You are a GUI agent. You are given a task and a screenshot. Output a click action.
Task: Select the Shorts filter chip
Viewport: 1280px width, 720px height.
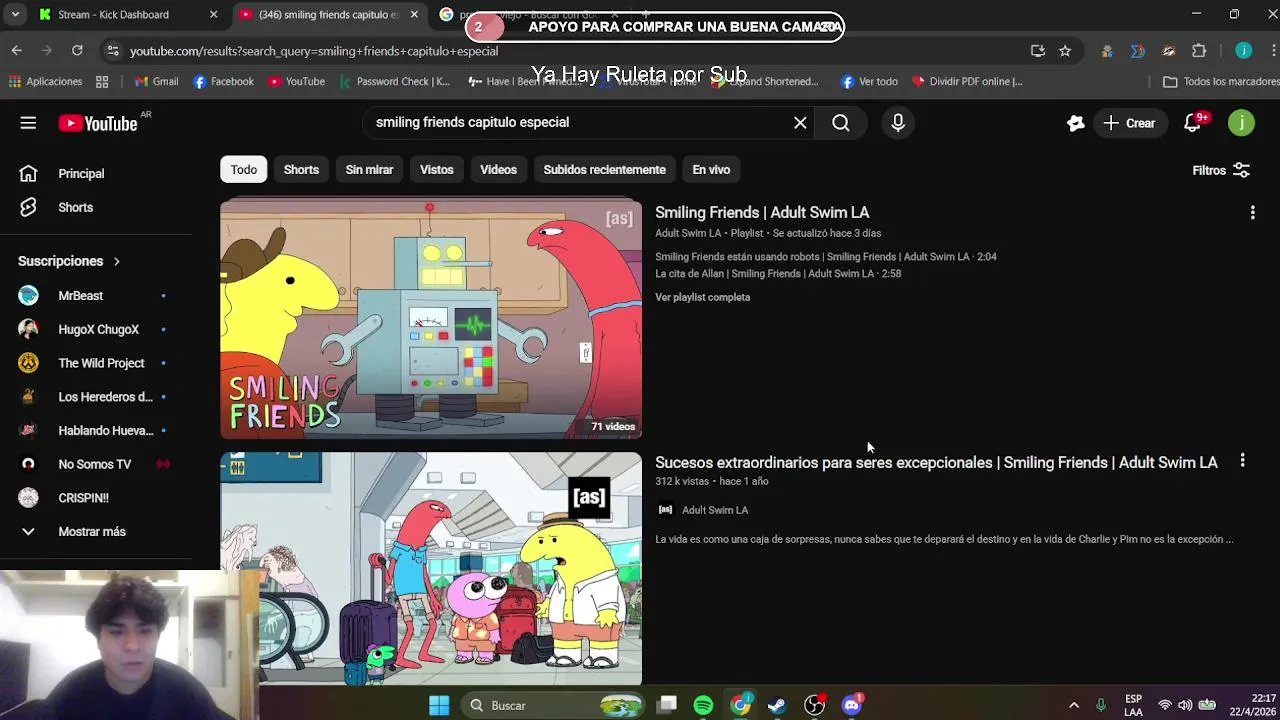(301, 170)
